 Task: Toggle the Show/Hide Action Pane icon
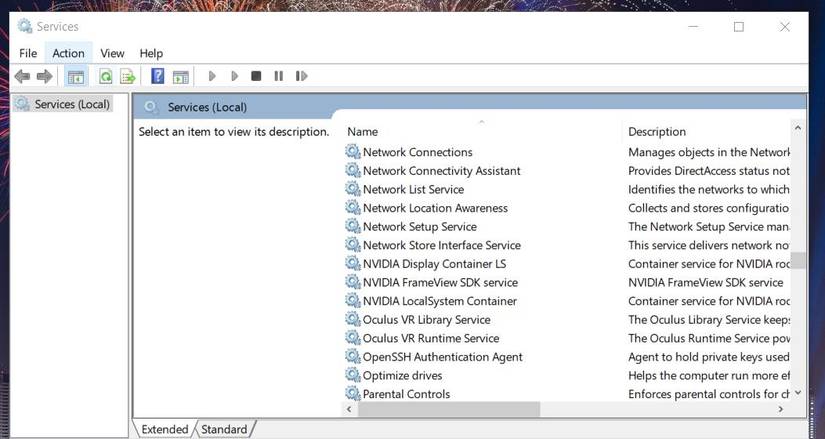(x=180, y=77)
